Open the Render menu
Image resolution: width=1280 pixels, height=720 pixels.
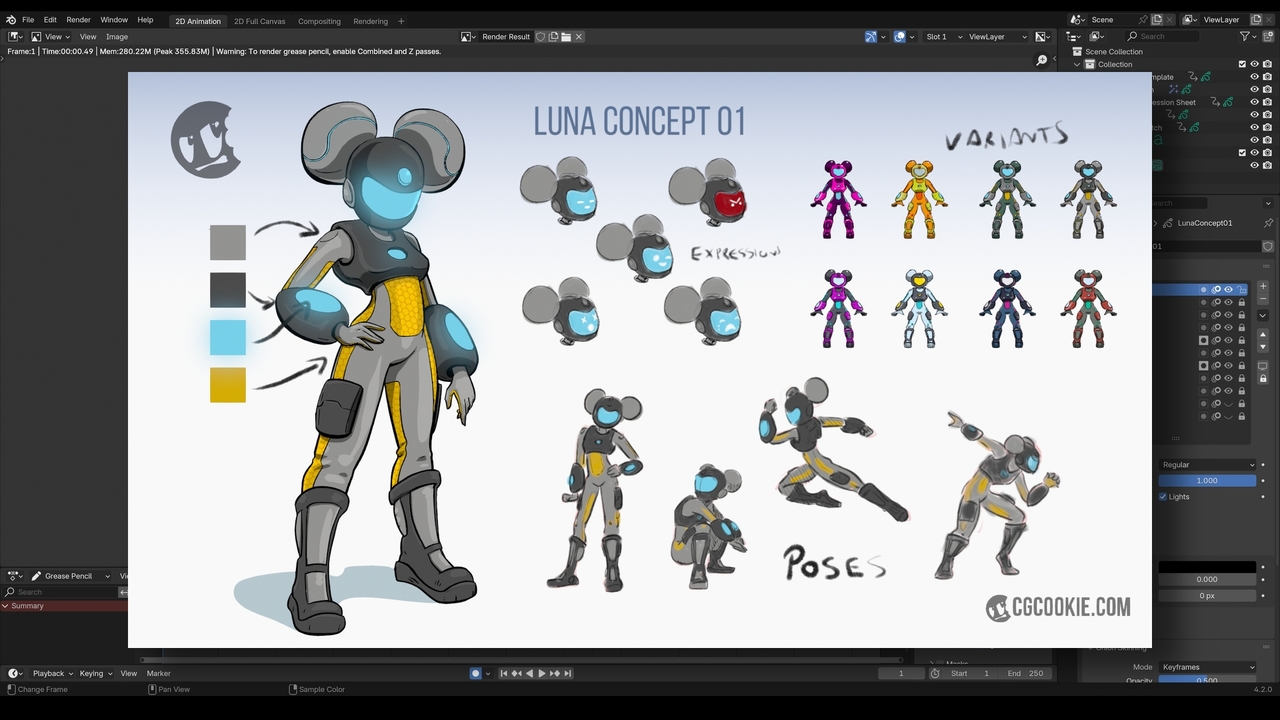click(x=78, y=20)
